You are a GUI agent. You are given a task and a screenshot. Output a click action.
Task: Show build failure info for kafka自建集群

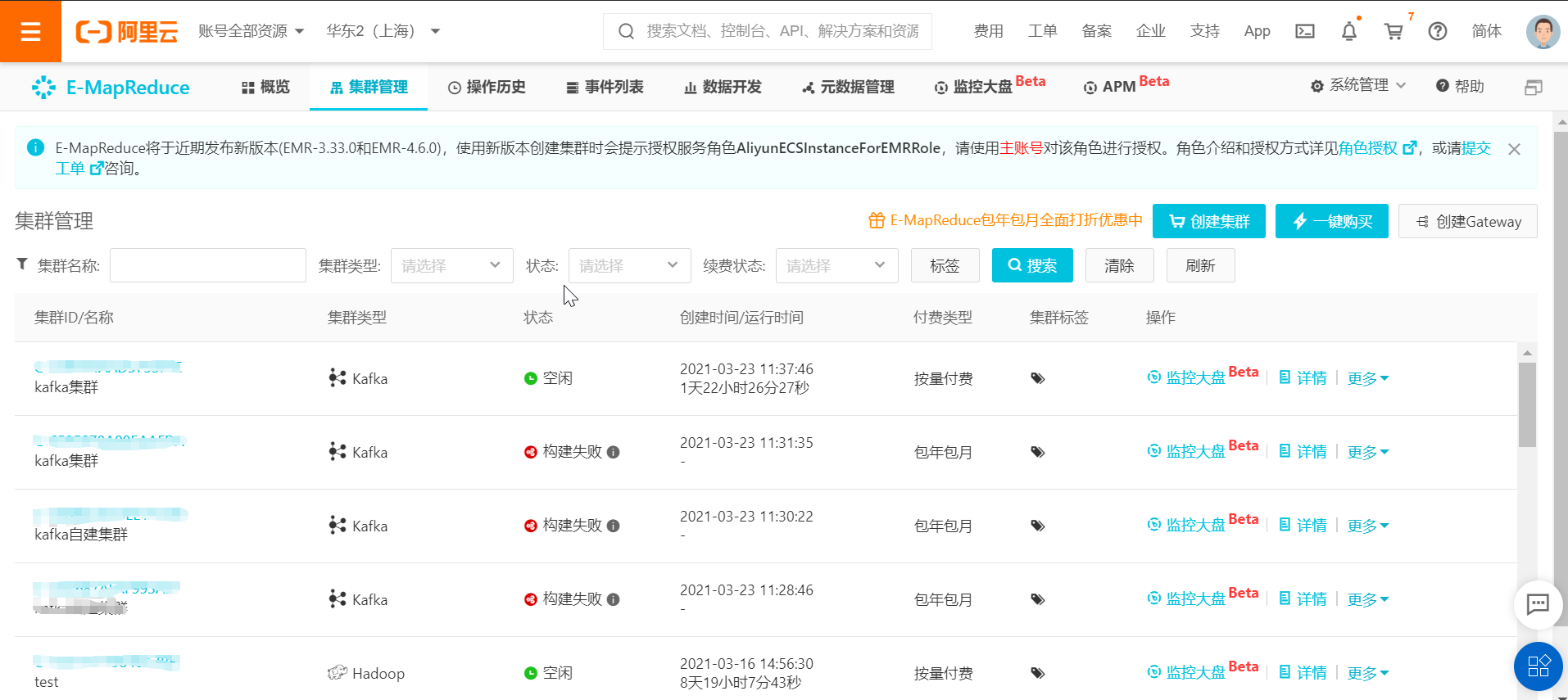[x=614, y=526]
